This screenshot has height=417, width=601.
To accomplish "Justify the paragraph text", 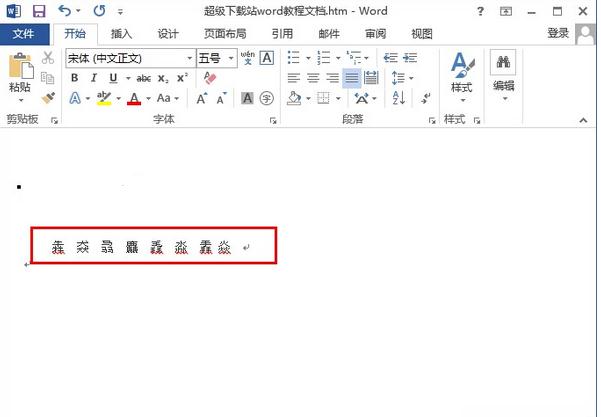I will pos(352,78).
